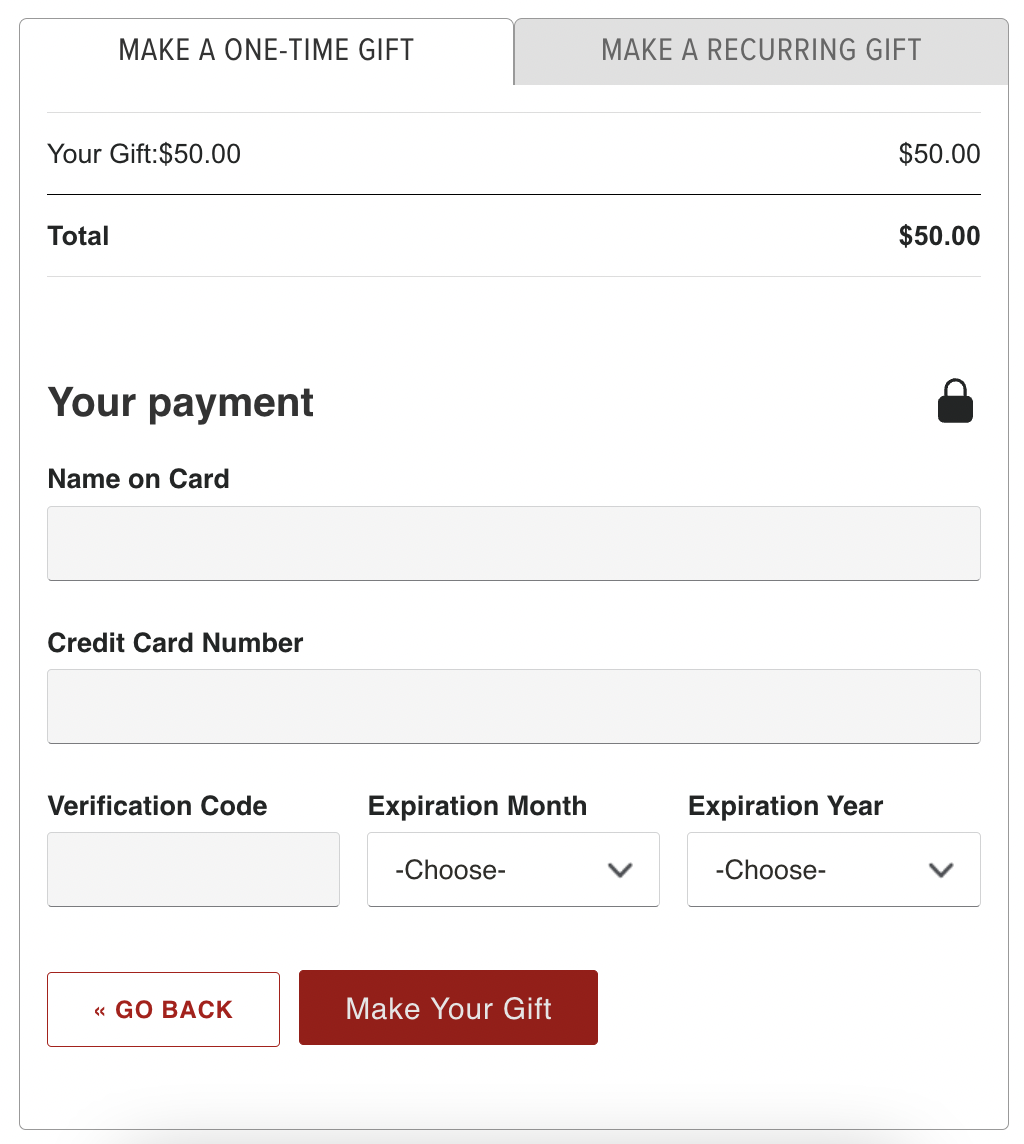Viewport: 1024px width, 1144px height.
Task: Click the Credit Card Number label
Action: tap(175, 642)
